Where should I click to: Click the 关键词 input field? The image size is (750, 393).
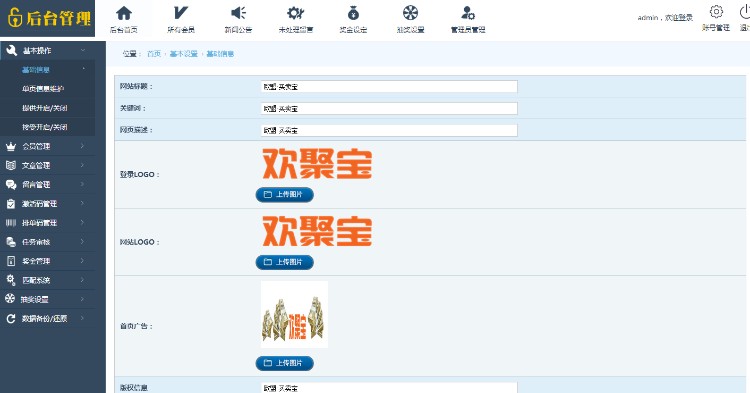tap(389, 109)
